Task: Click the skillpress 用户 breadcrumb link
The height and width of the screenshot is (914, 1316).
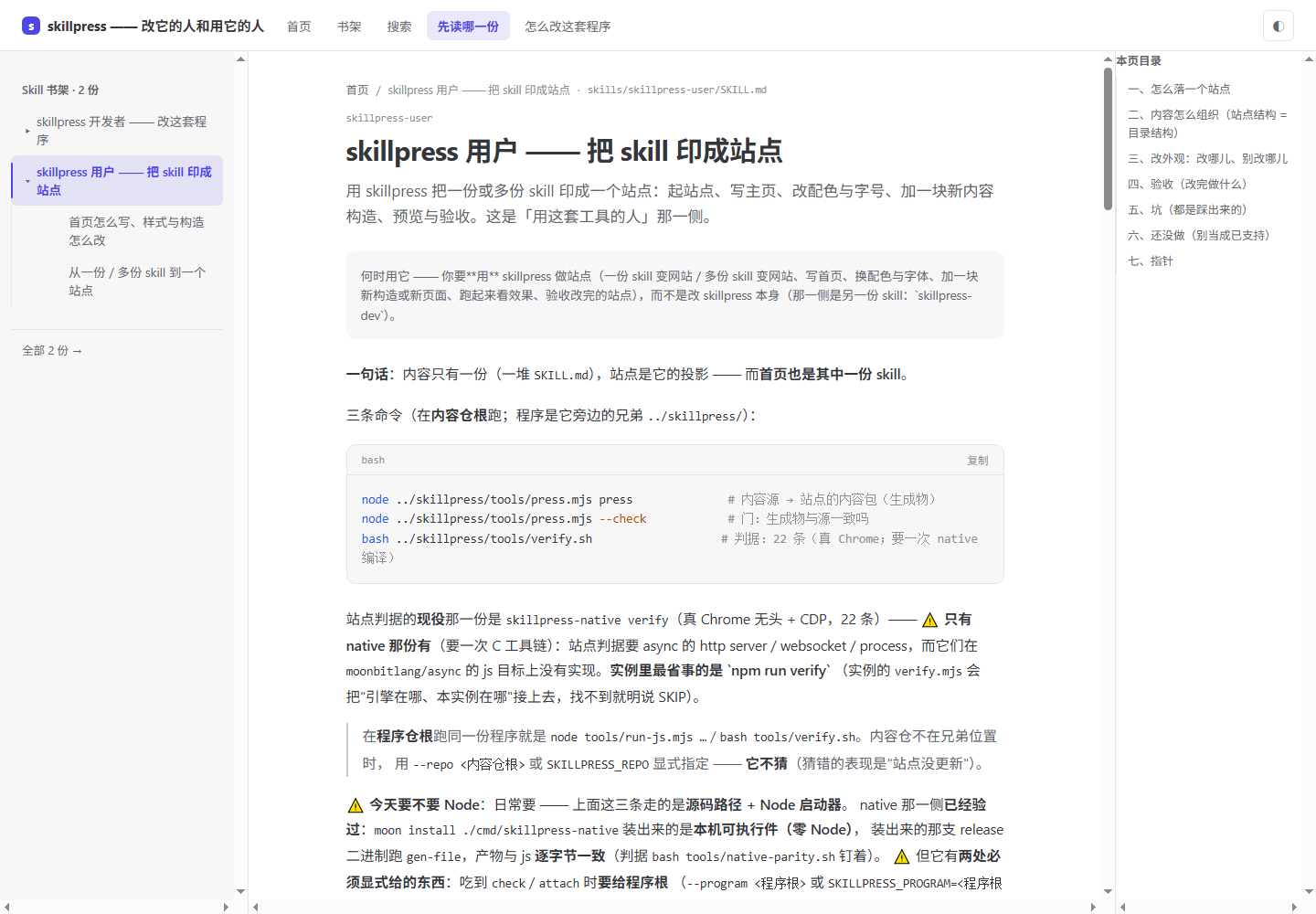Action: pyautogui.click(x=479, y=90)
